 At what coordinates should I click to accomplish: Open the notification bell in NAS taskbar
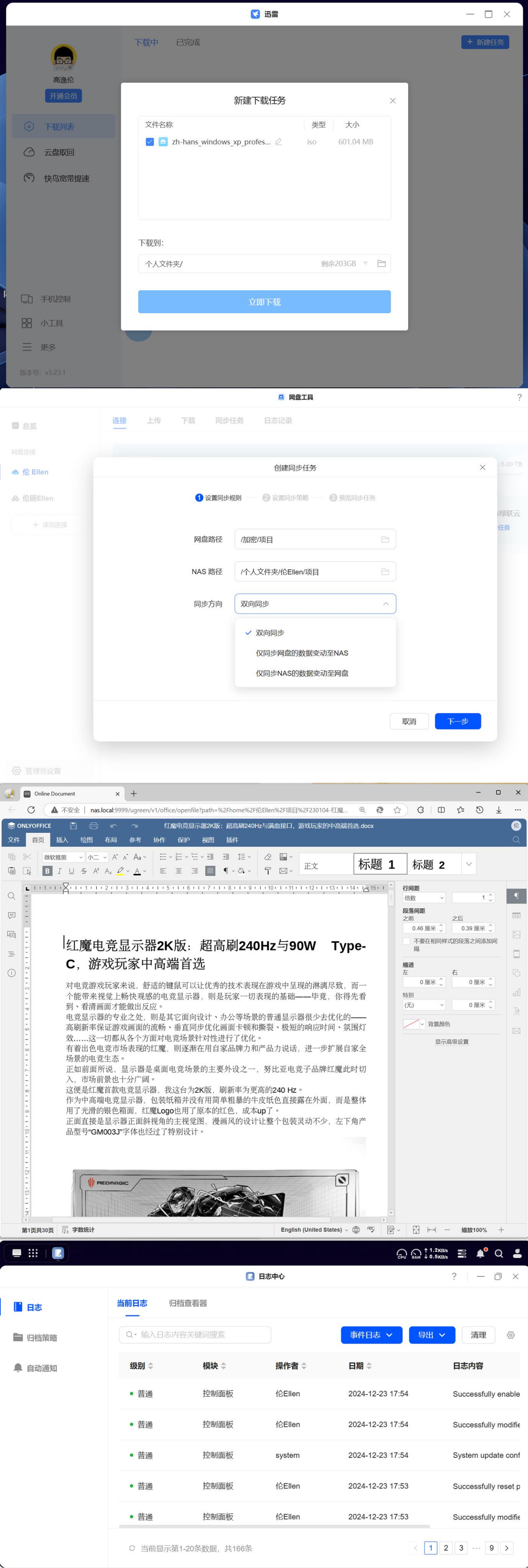pyautogui.click(x=480, y=1253)
